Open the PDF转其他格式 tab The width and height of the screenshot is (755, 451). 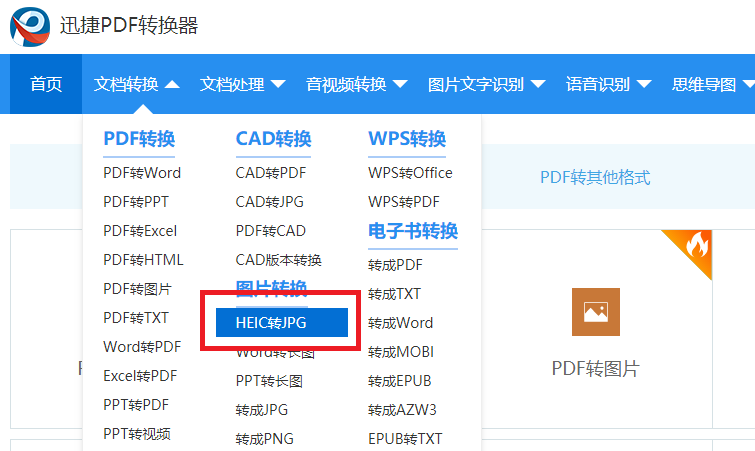[595, 178]
